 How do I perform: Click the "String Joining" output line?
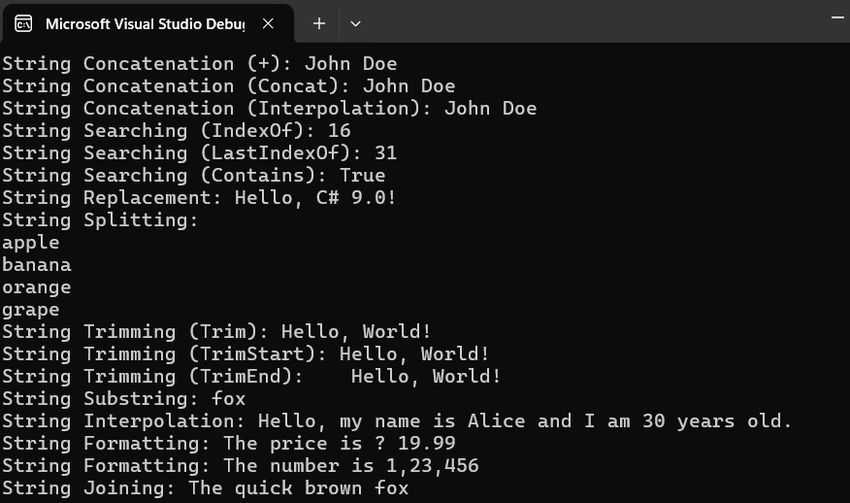[205, 489]
